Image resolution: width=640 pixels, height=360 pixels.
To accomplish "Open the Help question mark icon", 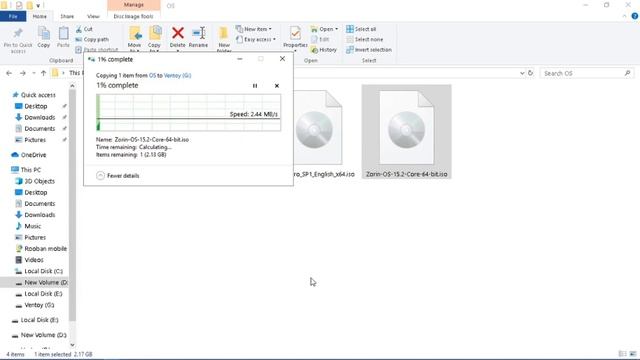I will 635,16.
